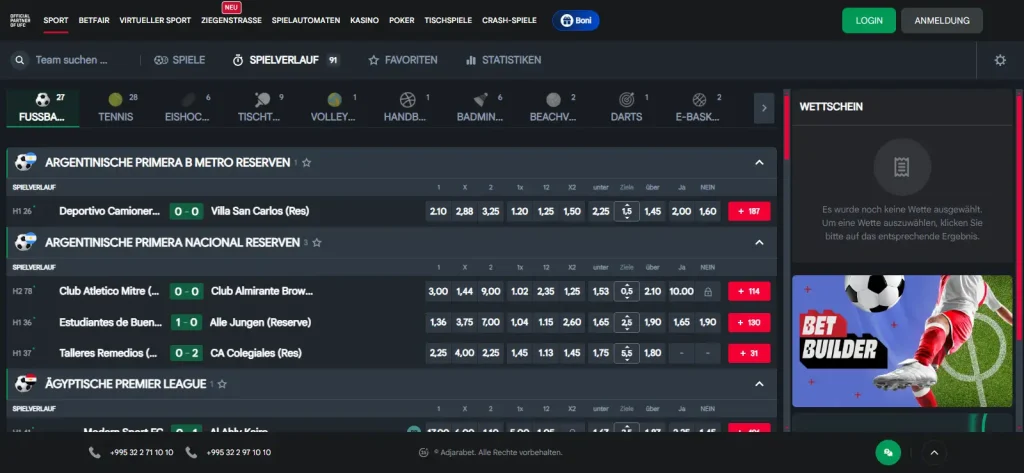Image resolution: width=1024 pixels, height=473 pixels.
Task: Select the Tischtennis paddle icon
Action: pos(262,100)
